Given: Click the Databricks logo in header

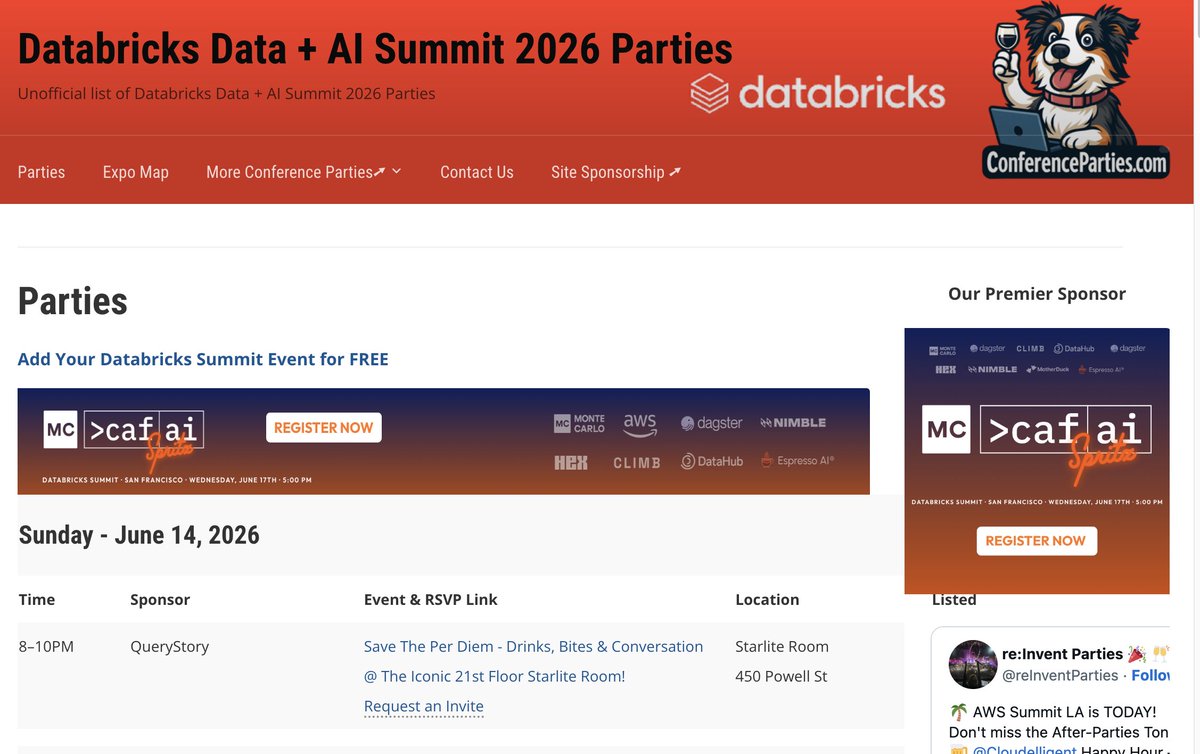Looking at the screenshot, I should pos(817,93).
